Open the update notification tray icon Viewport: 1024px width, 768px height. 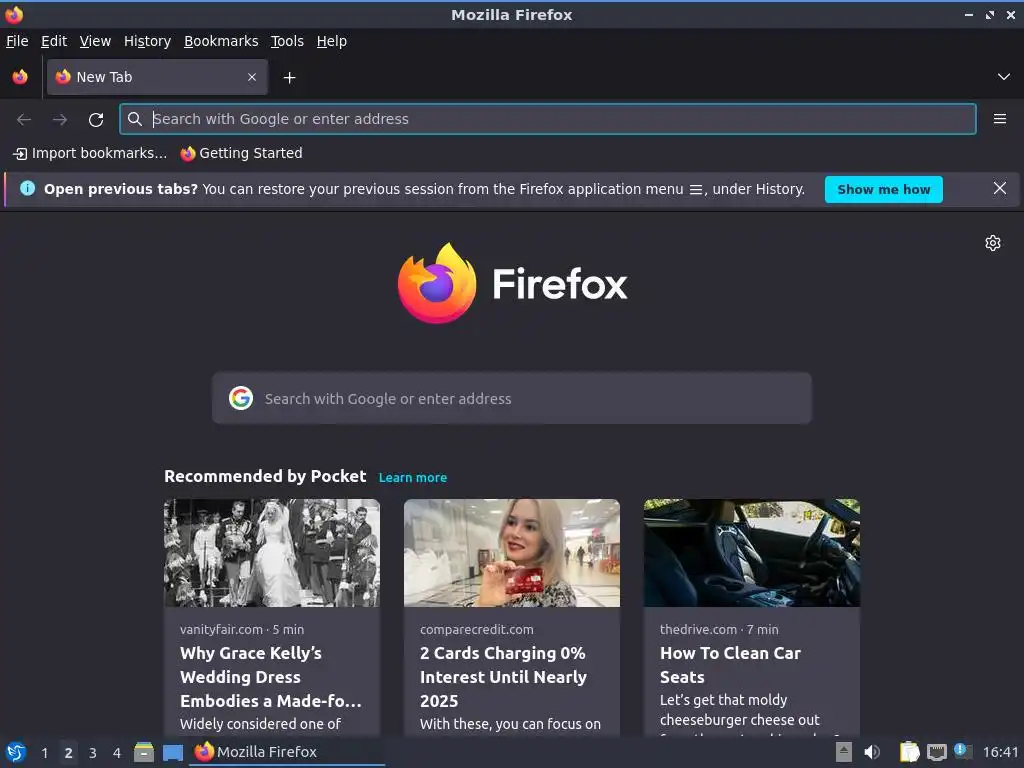[963, 751]
